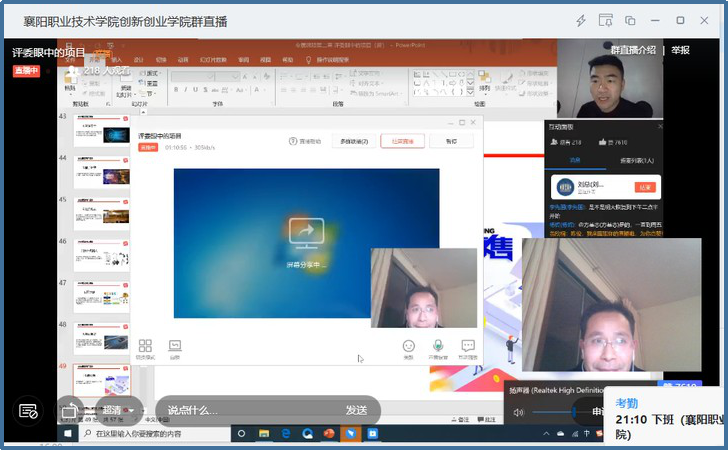Toggle the lightning bolt icon in title bar
Screen dimensions: 728x450
(x=581, y=21)
